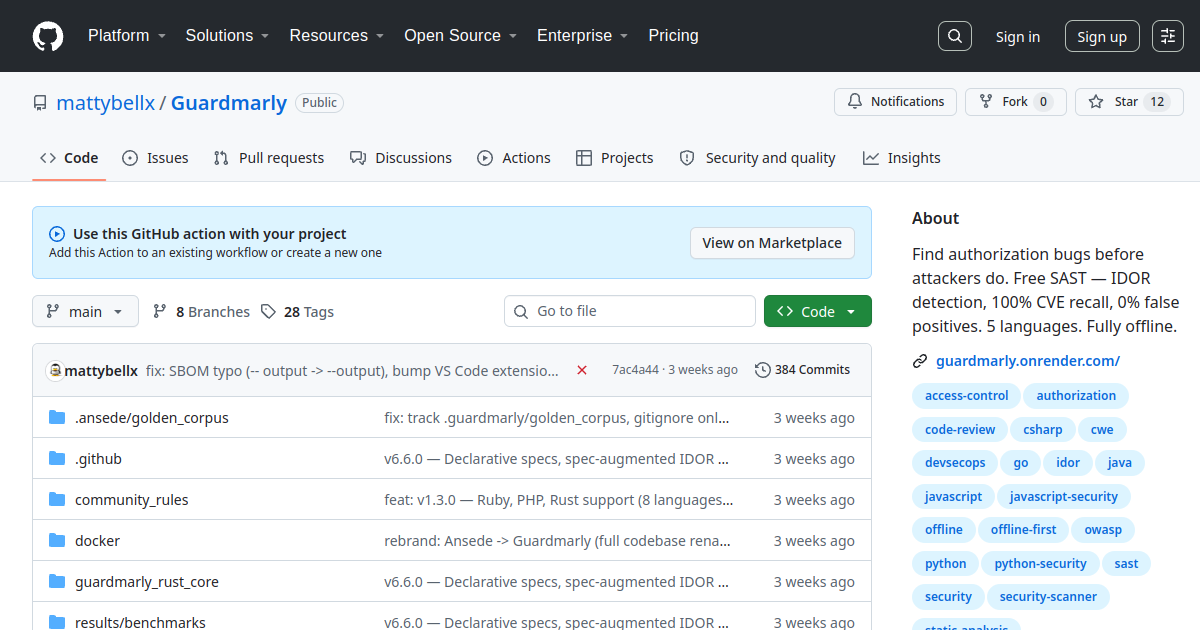This screenshot has width=1200, height=630.
Task: Select the Code tab
Action: pyautogui.click(x=69, y=158)
